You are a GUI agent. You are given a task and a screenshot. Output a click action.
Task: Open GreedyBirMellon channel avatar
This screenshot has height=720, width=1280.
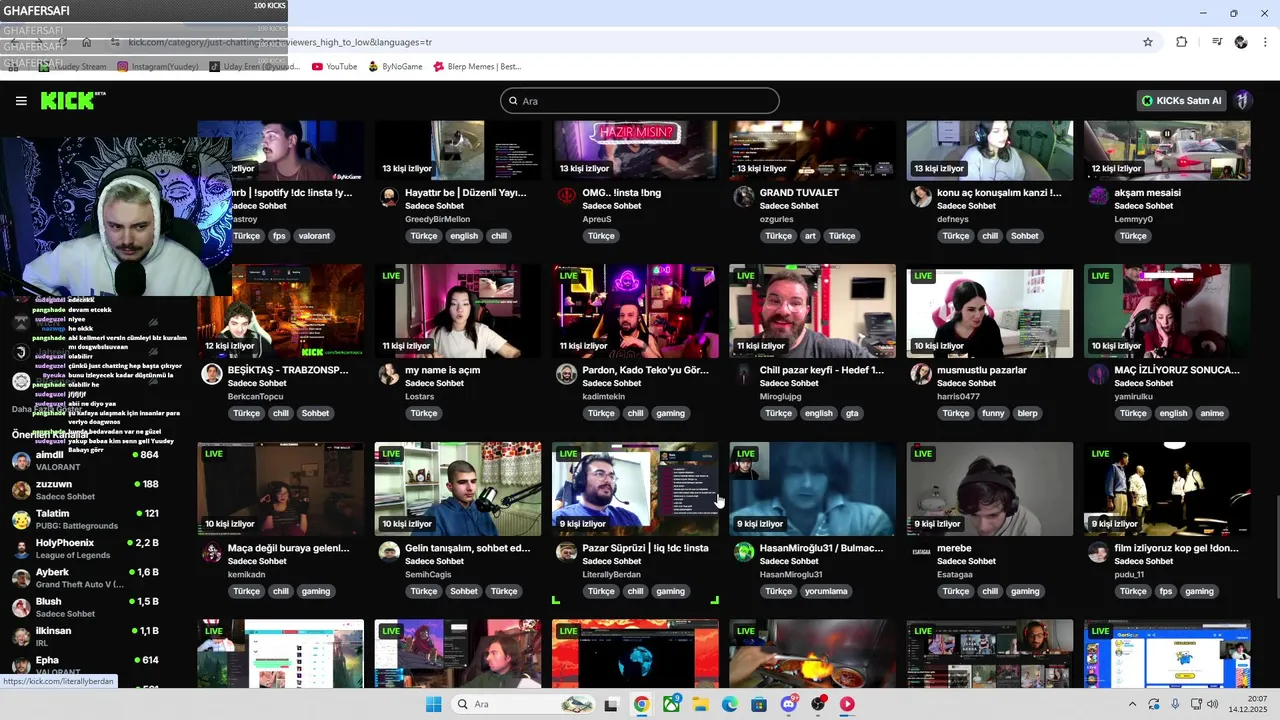[x=389, y=197]
